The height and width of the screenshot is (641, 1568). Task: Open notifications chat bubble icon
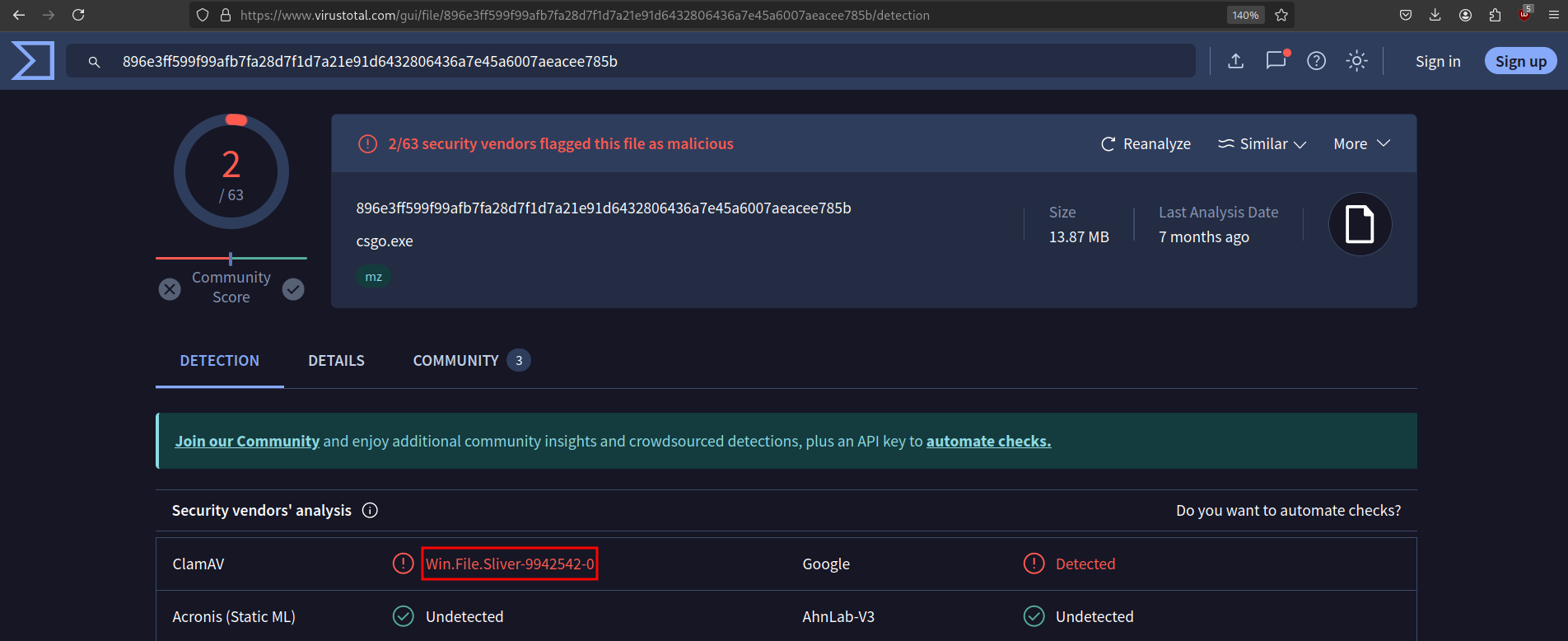[1276, 60]
